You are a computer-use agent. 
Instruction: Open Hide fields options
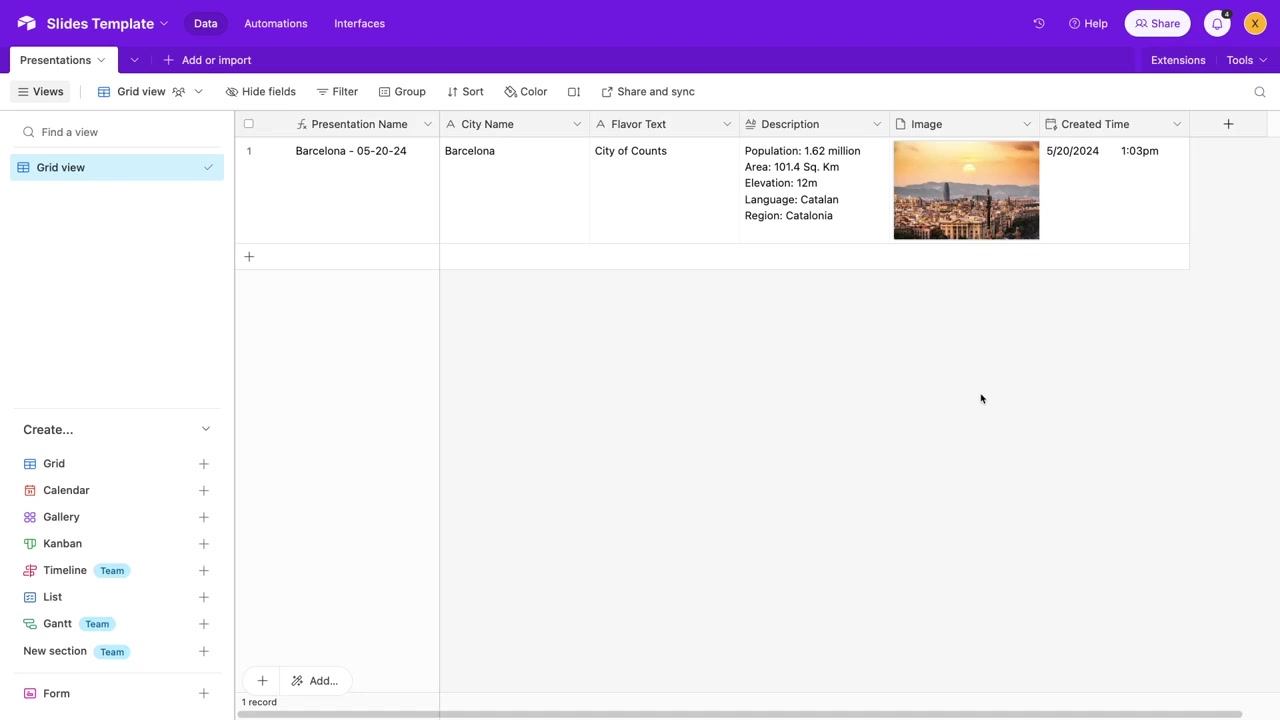[x=261, y=92]
